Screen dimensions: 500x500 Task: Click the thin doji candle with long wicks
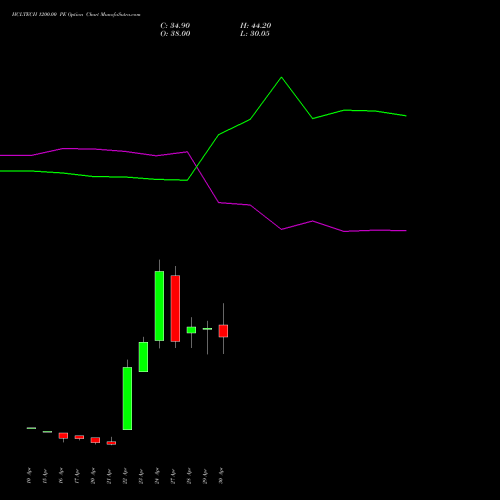pos(207,329)
